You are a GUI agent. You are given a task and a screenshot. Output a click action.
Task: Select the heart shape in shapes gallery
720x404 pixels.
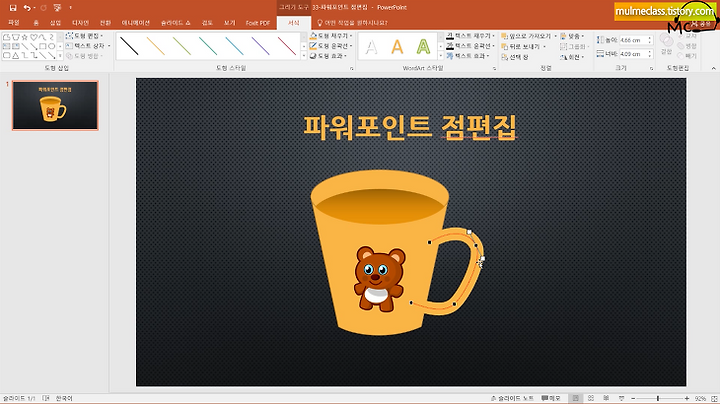34,37
